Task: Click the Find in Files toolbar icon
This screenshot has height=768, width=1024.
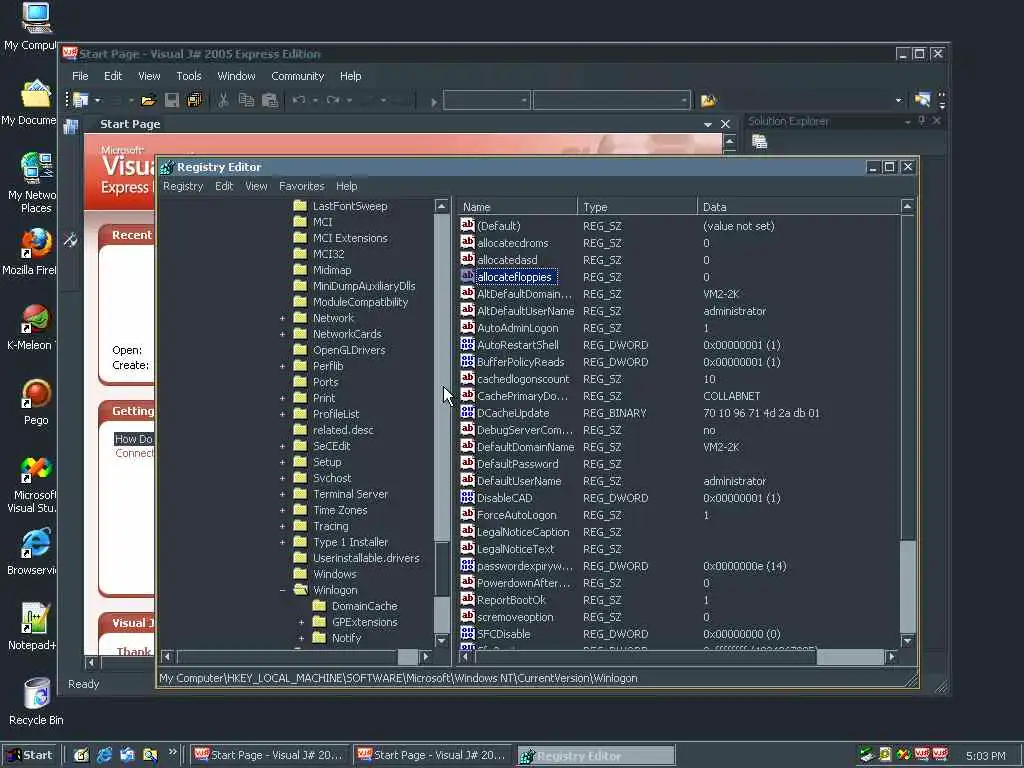Action: coord(708,100)
